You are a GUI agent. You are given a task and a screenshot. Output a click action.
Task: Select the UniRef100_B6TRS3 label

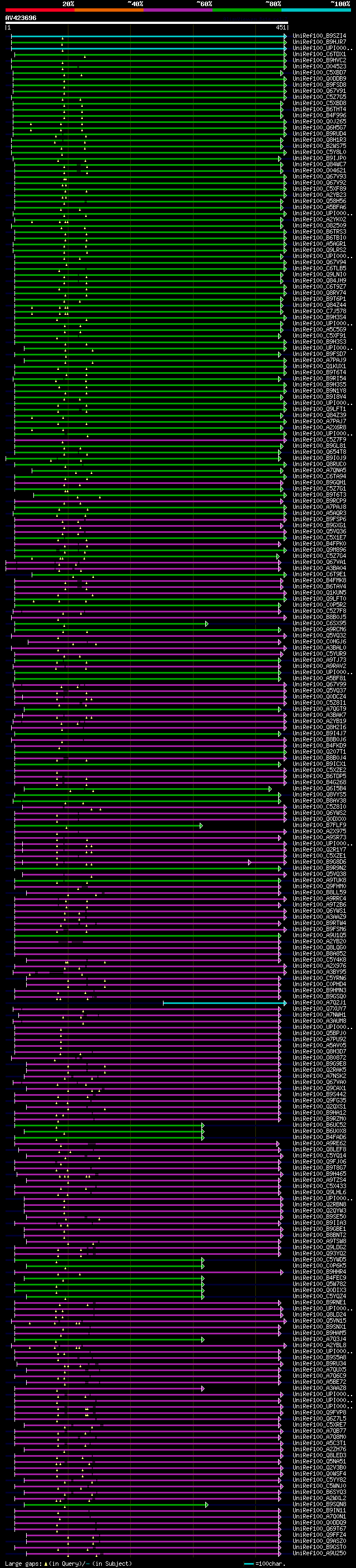(x=319, y=232)
